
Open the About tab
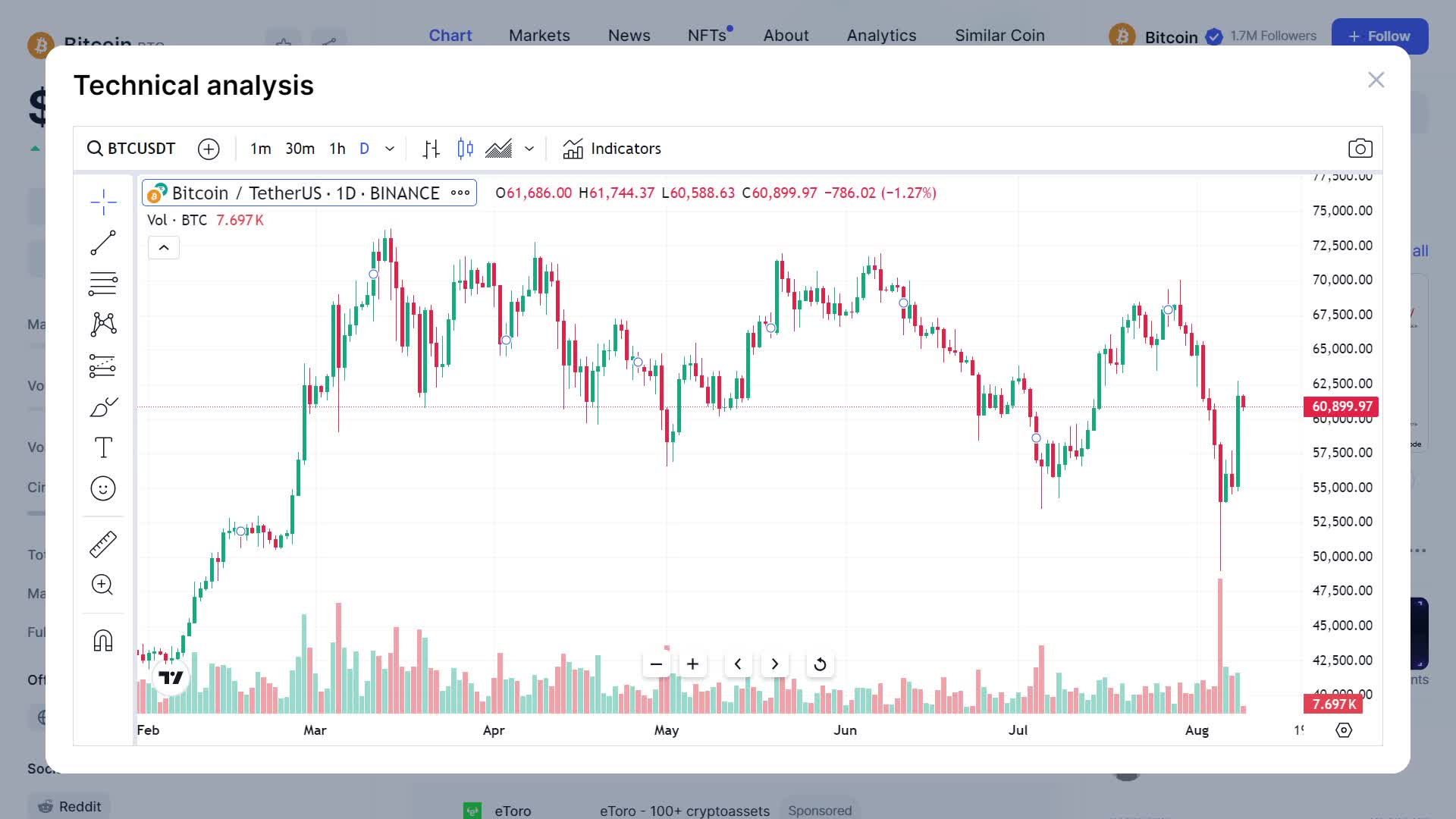pos(786,36)
